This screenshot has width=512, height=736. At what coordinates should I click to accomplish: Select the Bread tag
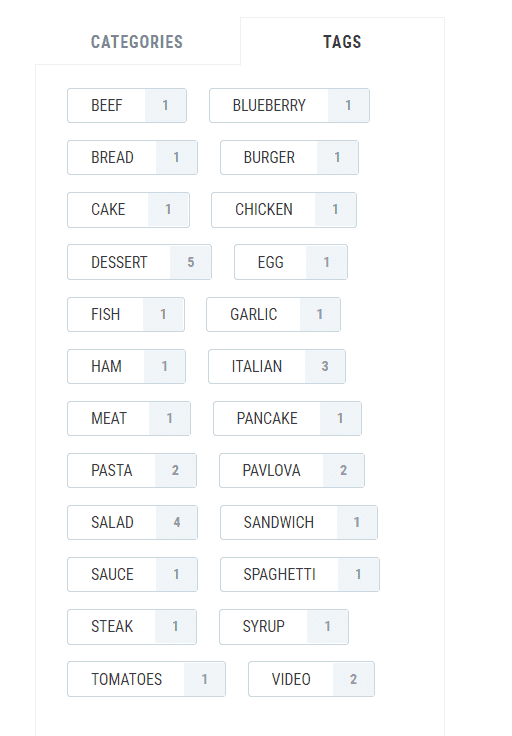(132, 158)
